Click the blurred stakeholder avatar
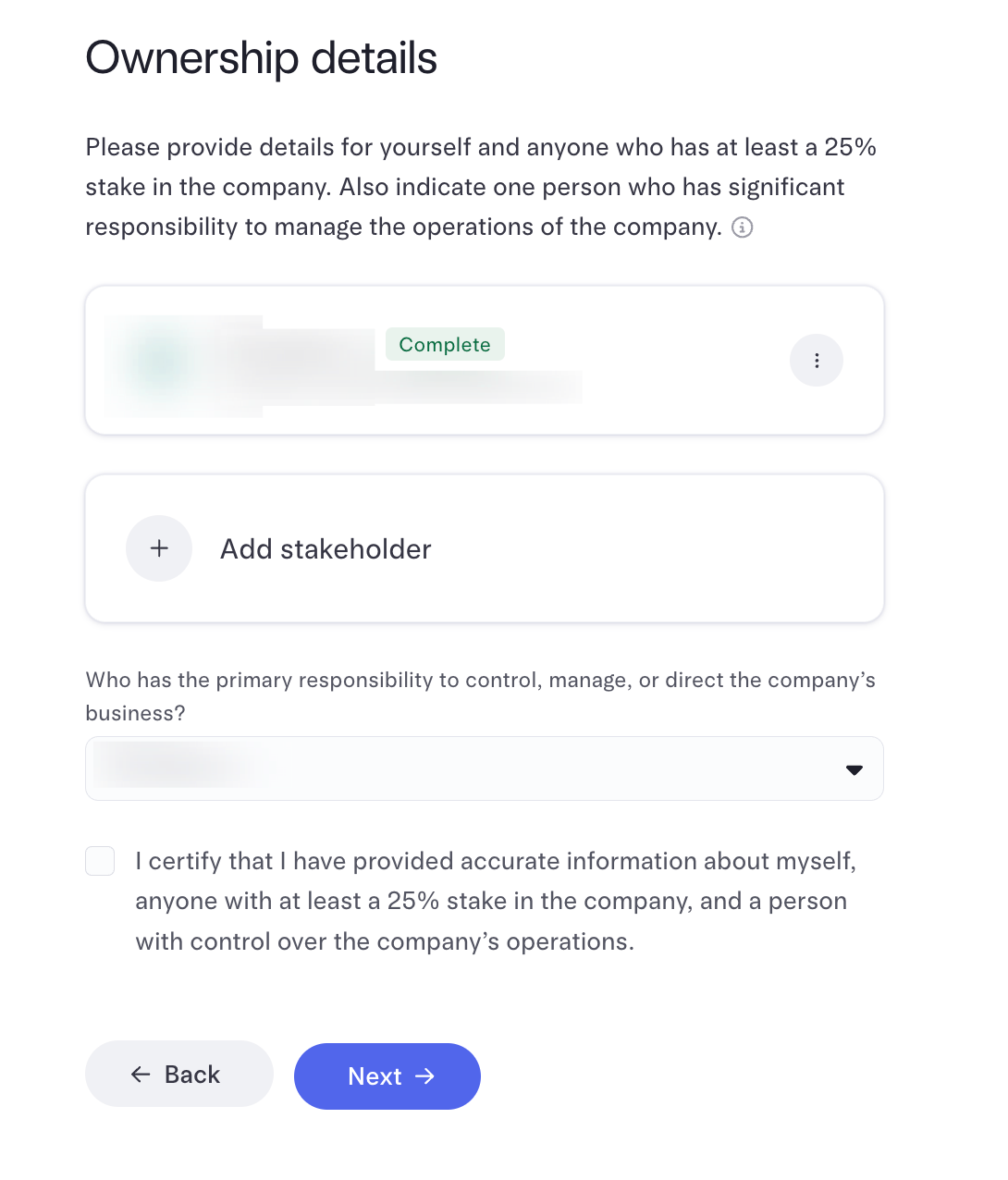The image size is (1008, 1180). 160,362
